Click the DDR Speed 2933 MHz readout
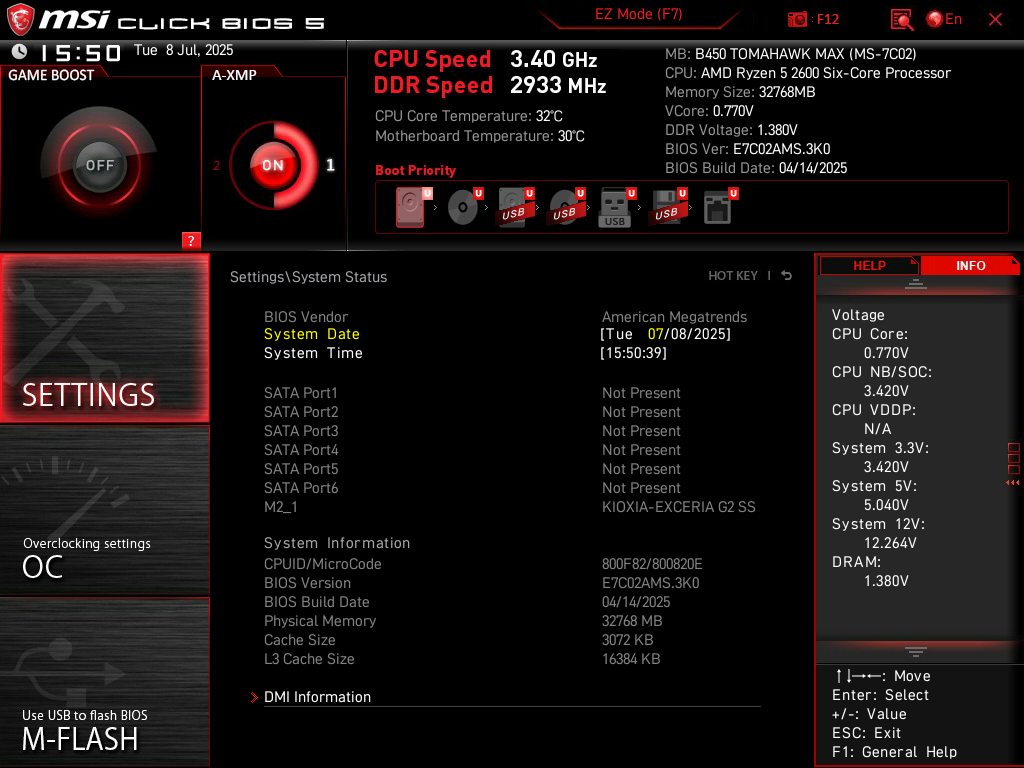1024x768 pixels. pos(490,86)
